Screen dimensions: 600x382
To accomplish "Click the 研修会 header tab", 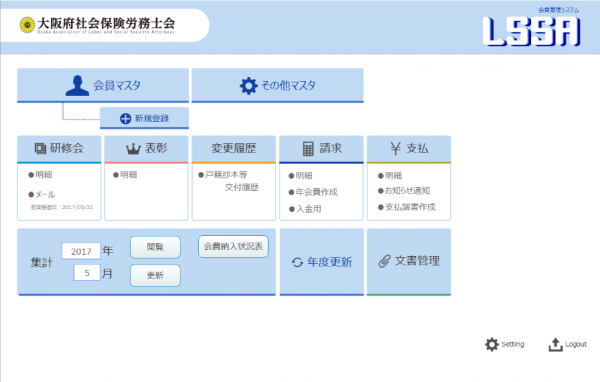I will pyautogui.click(x=59, y=149).
